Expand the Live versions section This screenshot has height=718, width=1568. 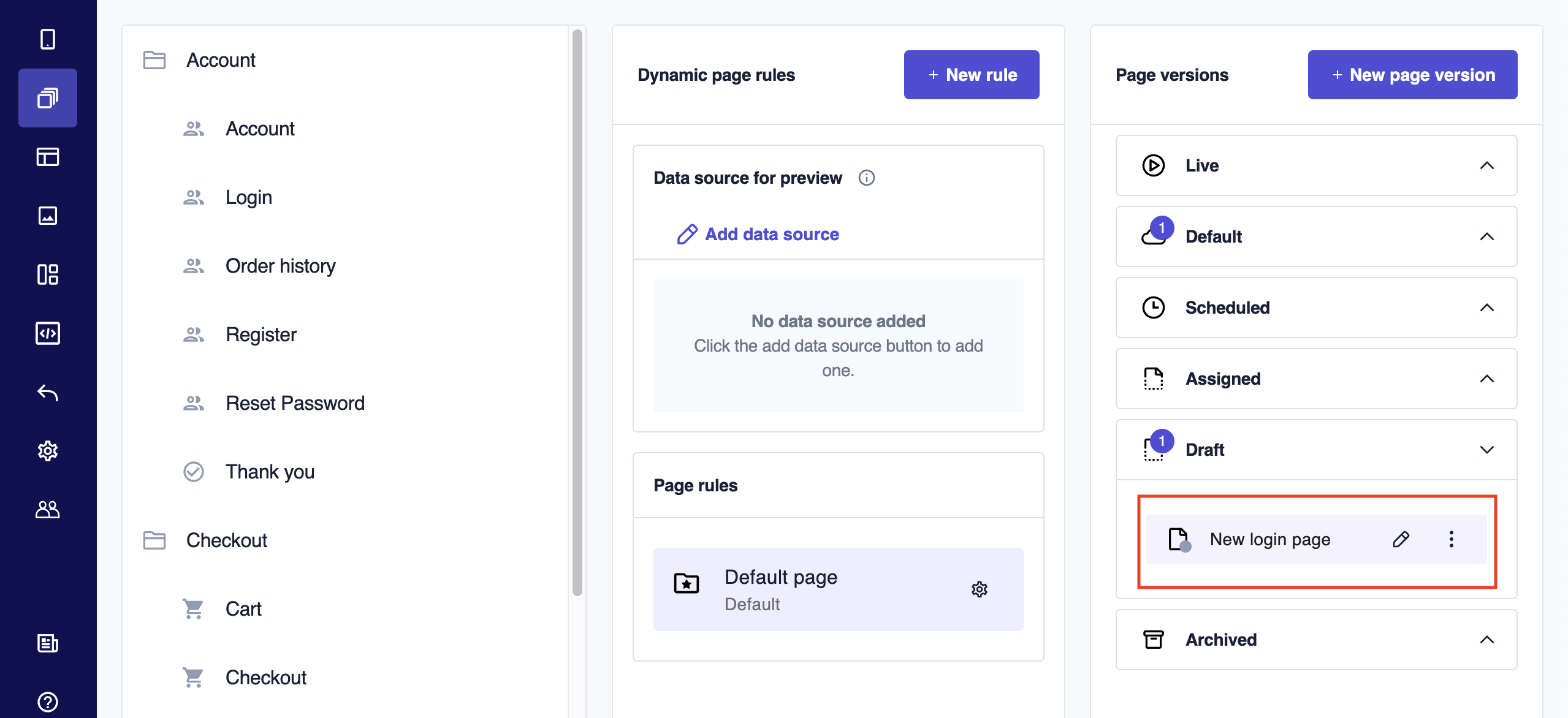1487,165
